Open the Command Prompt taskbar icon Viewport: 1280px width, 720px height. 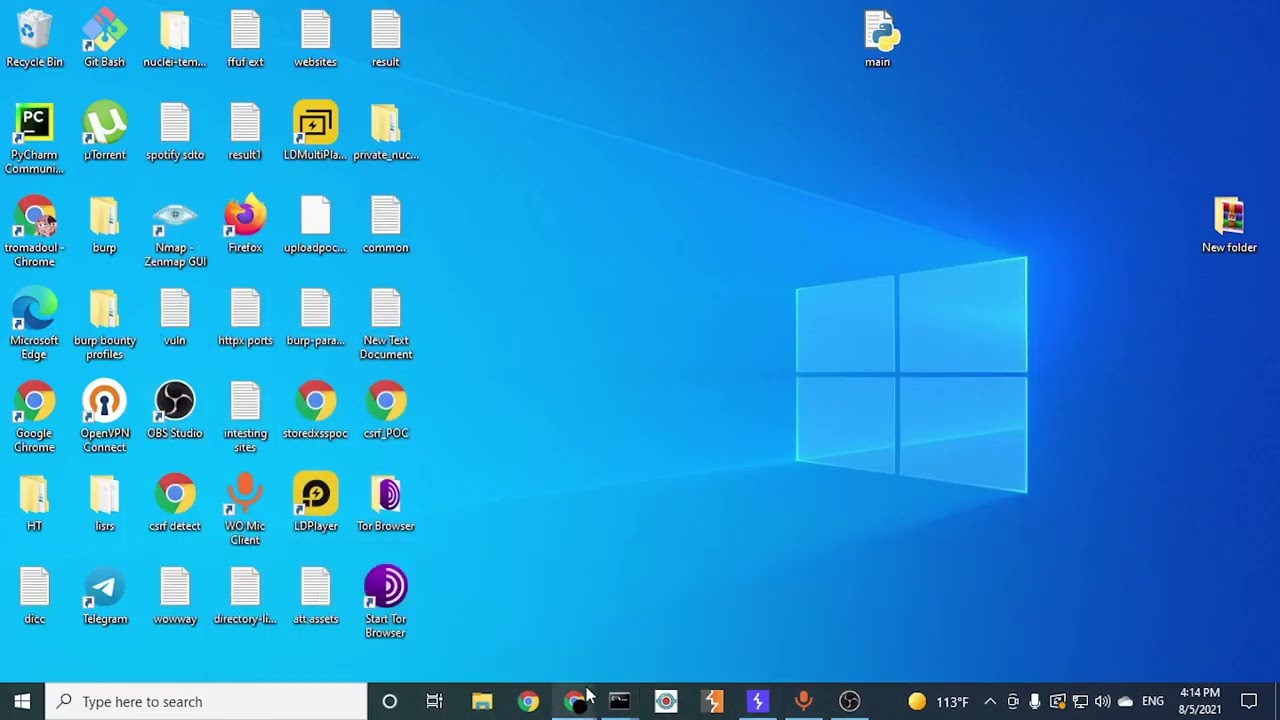[x=620, y=701]
